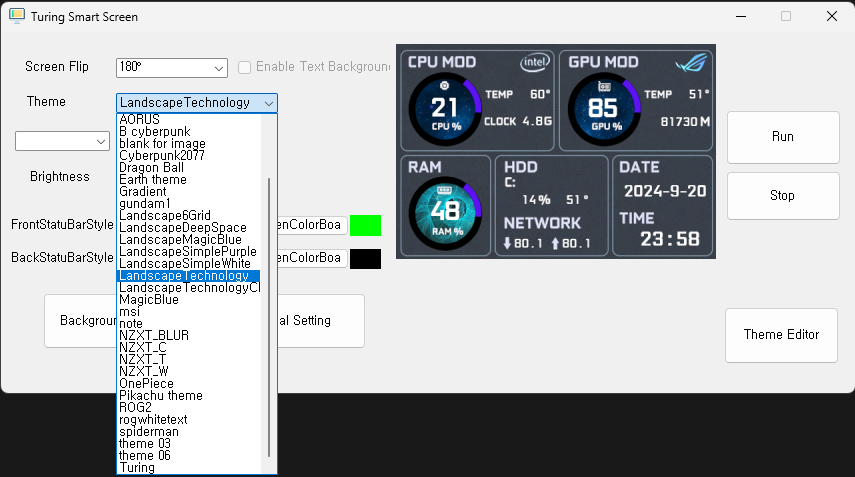This screenshot has width=855, height=477.
Task: Close the Turing Smart Screen window
Action: pyautogui.click(x=832, y=16)
